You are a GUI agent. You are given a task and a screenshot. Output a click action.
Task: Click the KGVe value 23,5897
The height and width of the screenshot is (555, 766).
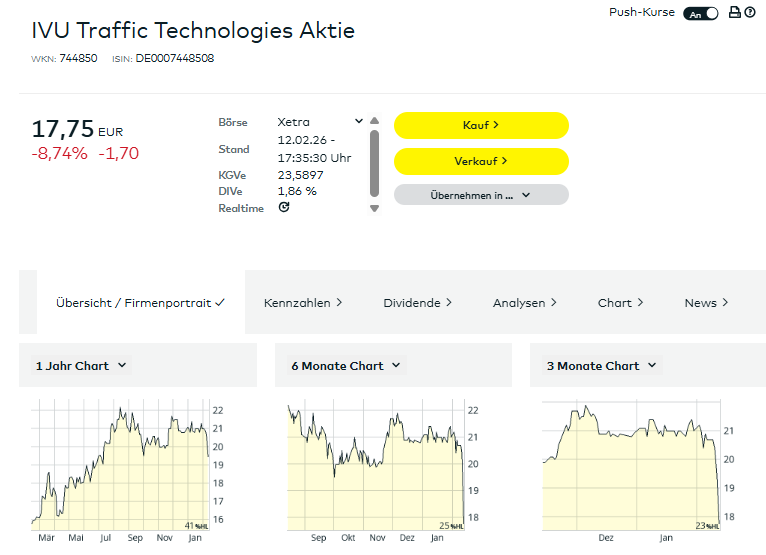tap(300, 175)
